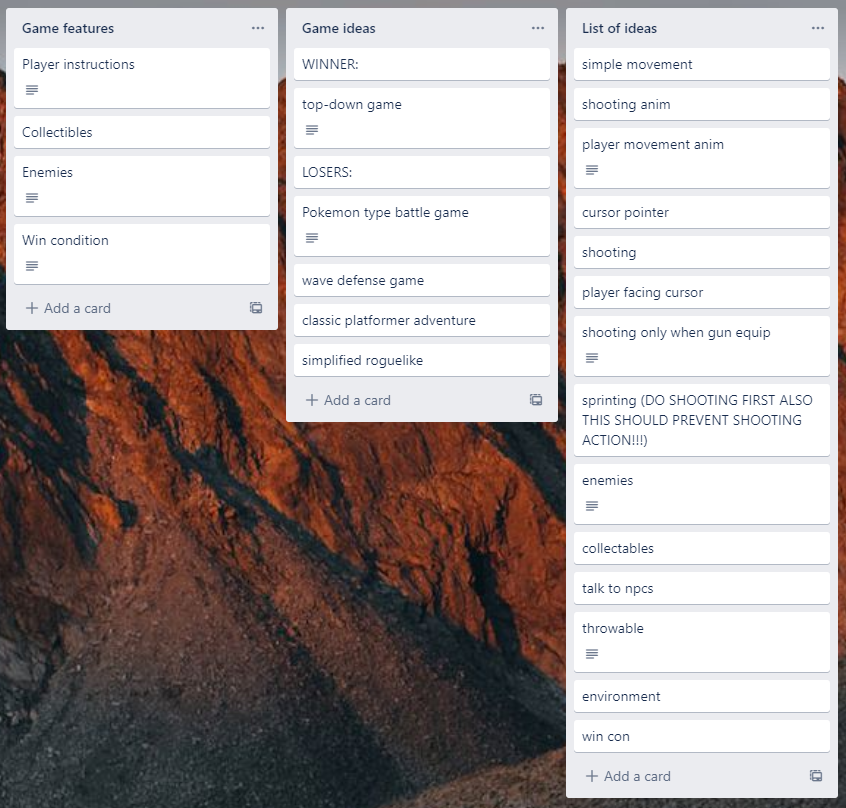Open the talk to npcs card
The height and width of the screenshot is (808, 846).
[x=702, y=588]
